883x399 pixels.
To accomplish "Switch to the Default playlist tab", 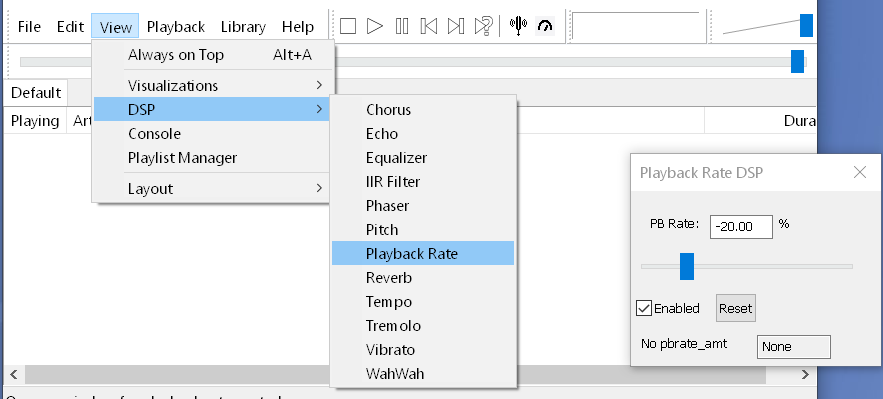I will [36, 92].
